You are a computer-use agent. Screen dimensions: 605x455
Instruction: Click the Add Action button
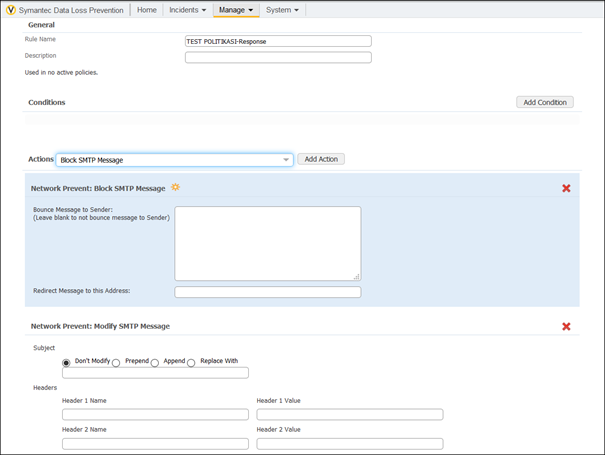pyautogui.click(x=321, y=159)
